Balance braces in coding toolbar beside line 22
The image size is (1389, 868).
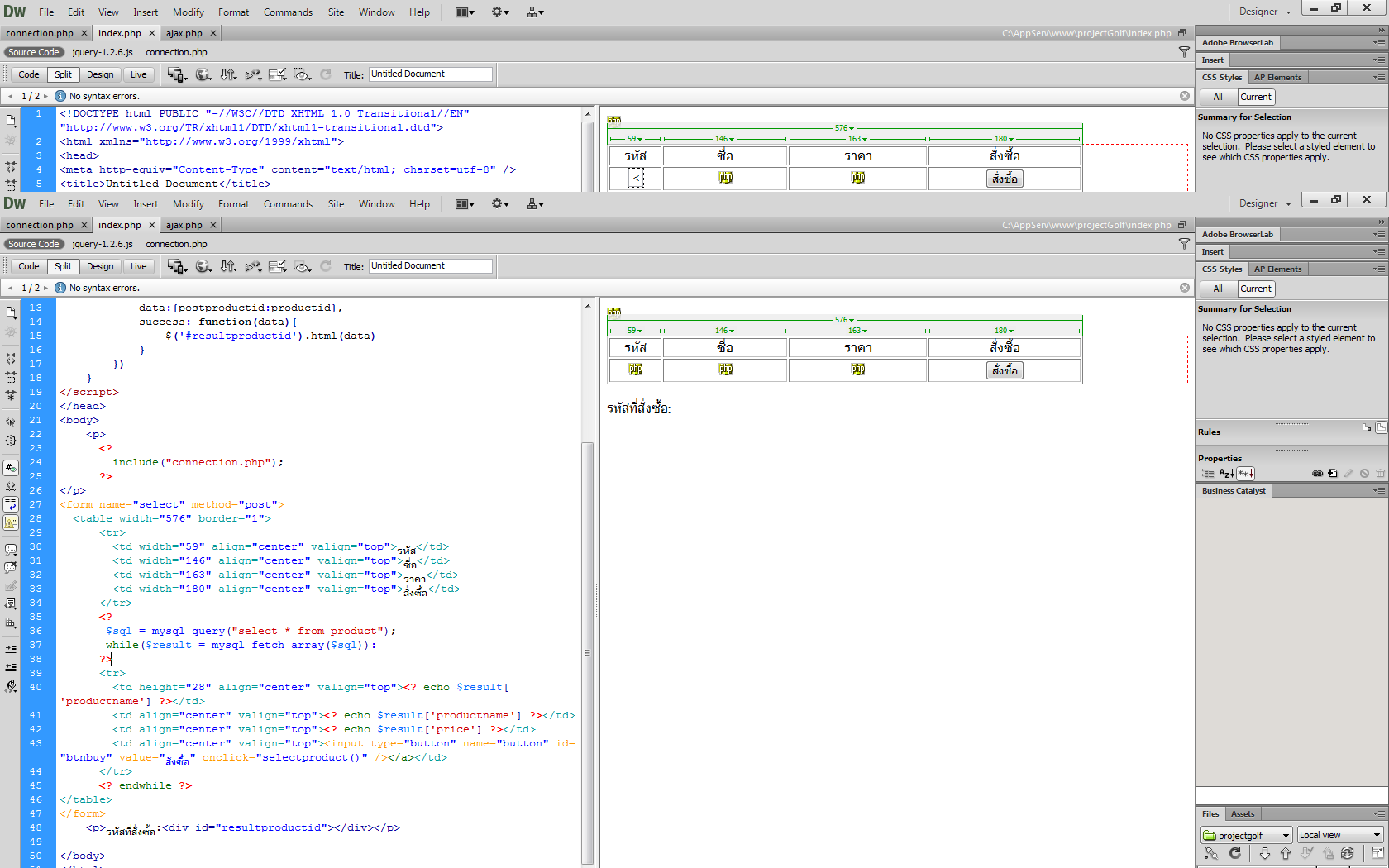11,441
